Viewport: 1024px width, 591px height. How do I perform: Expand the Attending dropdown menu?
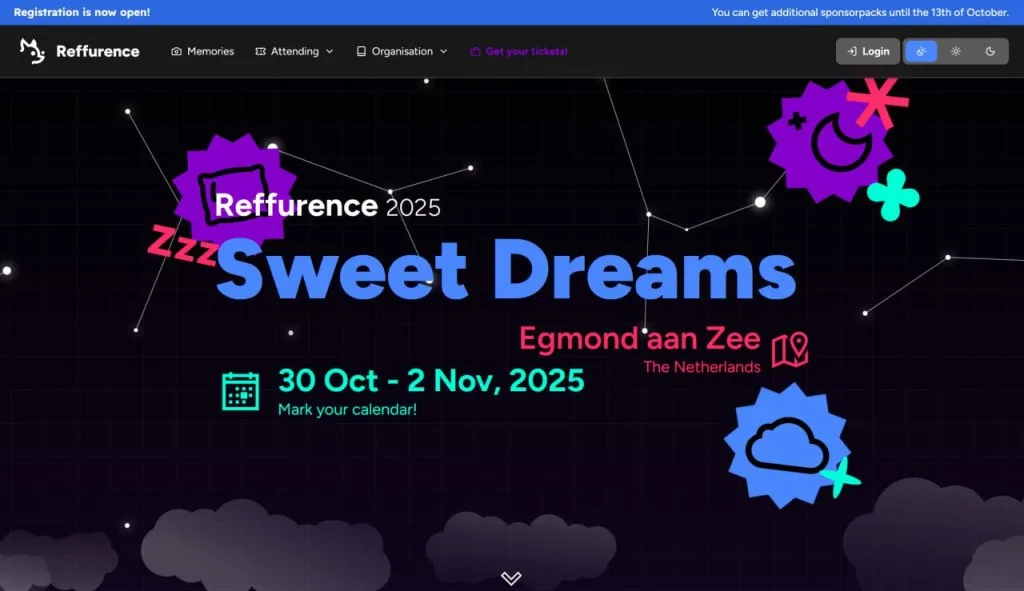pos(327,51)
